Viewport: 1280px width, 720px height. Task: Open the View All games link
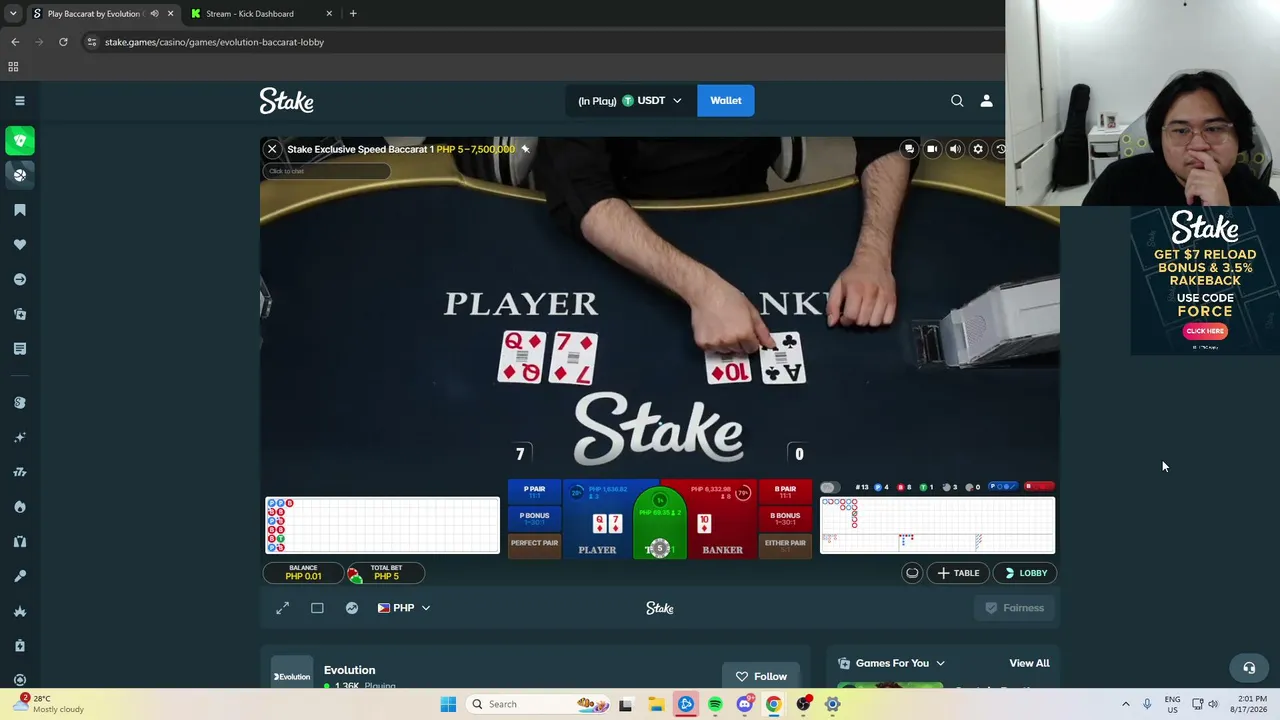click(x=1029, y=663)
